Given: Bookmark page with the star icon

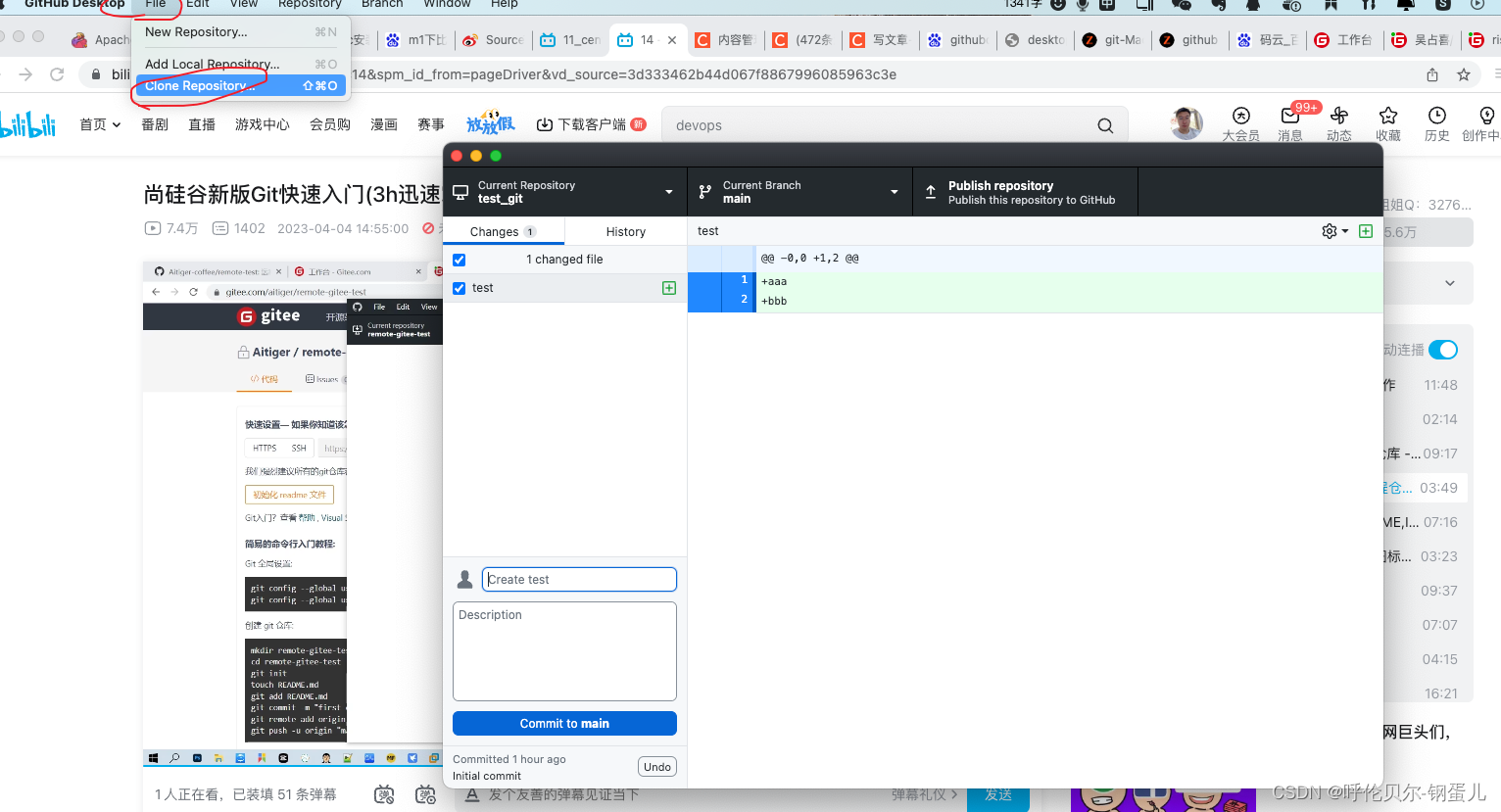Looking at the screenshot, I should [x=1464, y=74].
